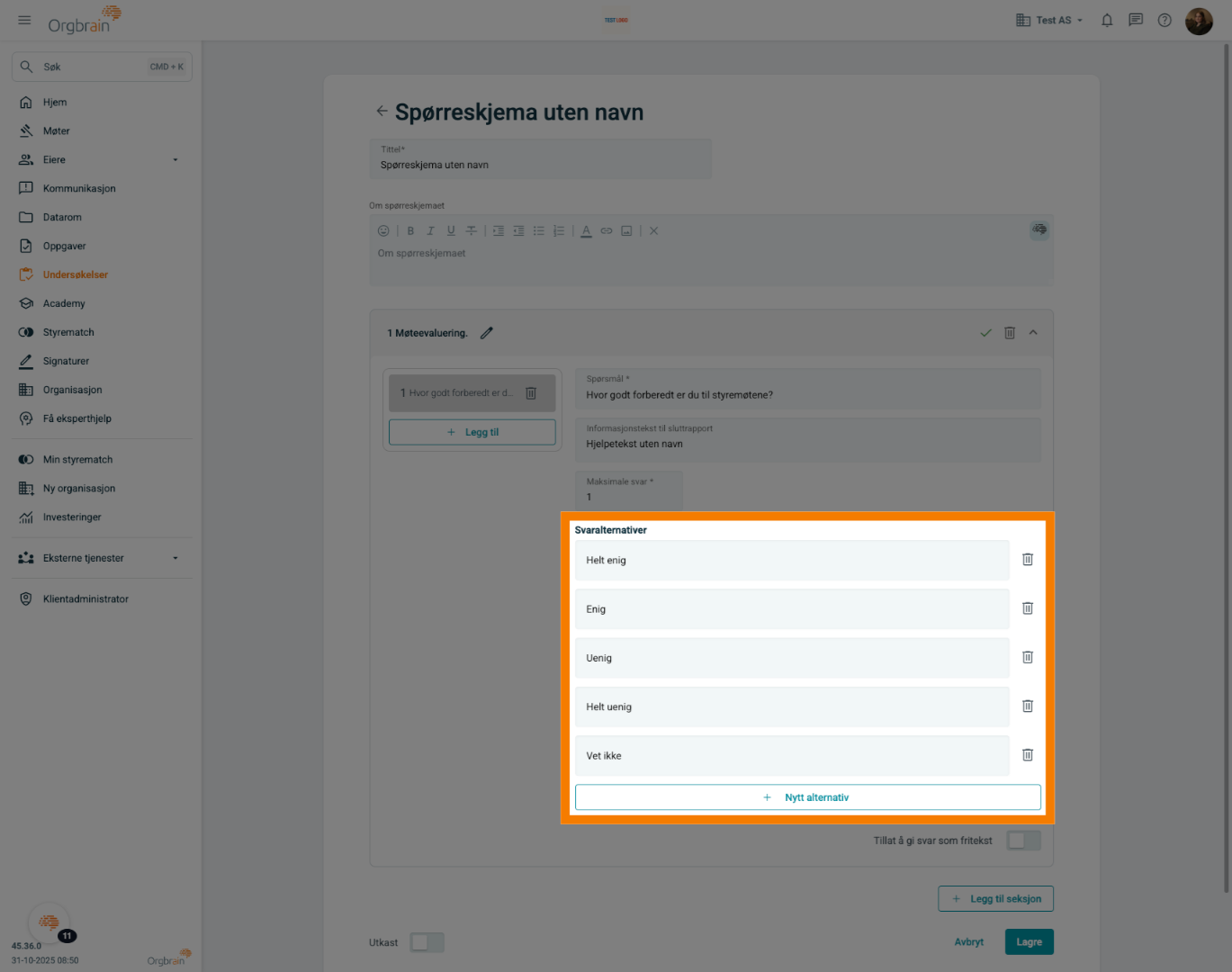Click the 'Uenig' answer option field

click(x=791, y=658)
